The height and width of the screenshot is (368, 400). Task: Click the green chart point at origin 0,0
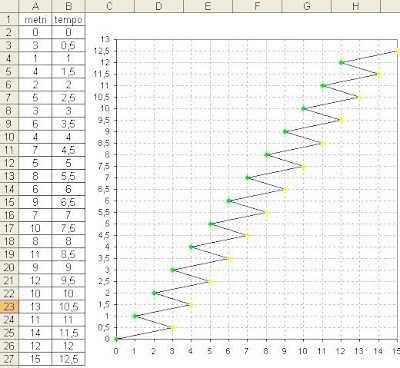coord(116,339)
